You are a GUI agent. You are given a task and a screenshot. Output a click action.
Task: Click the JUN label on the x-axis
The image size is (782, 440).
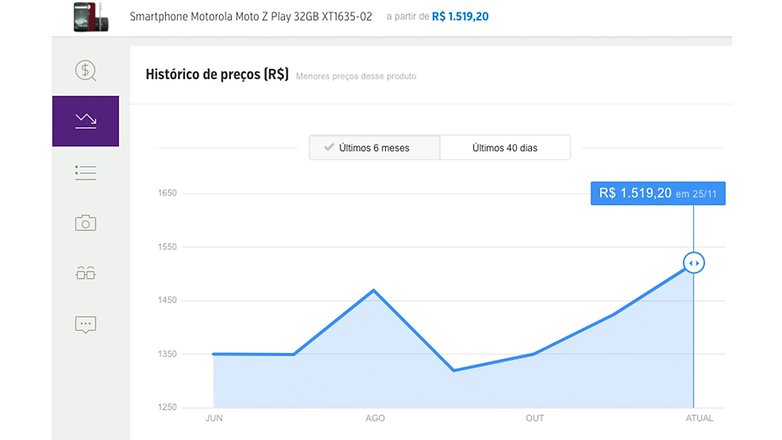213,418
